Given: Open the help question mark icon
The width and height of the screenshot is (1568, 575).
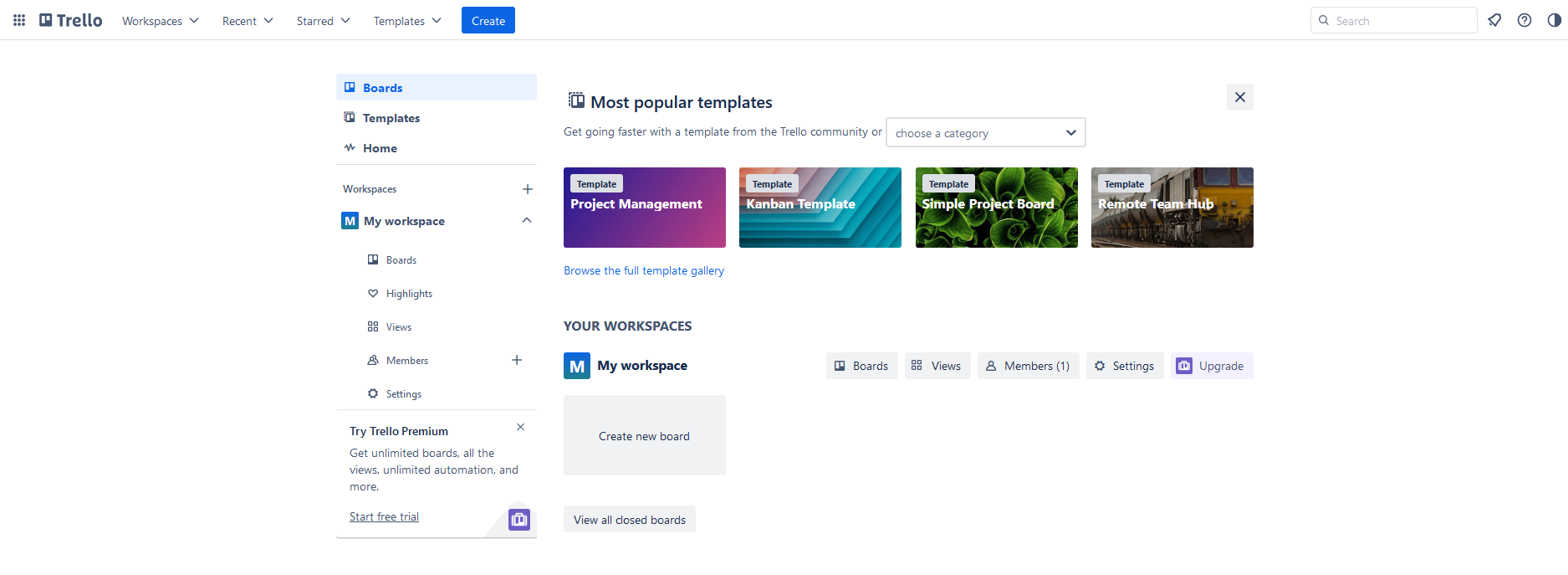Looking at the screenshot, I should click(1525, 20).
